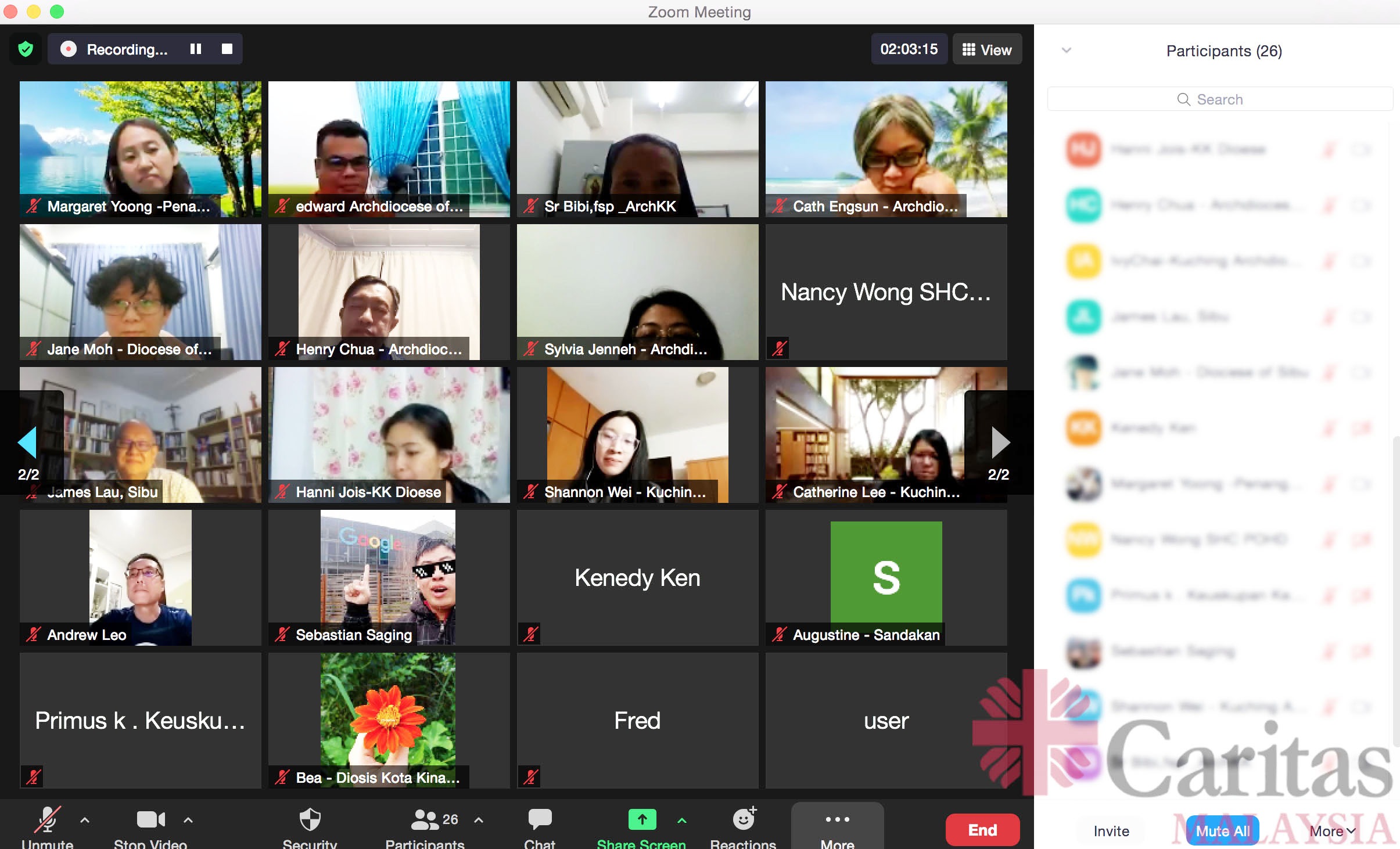Unmute the microphone
This screenshot has width=1400, height=849.
click(47, 820)
